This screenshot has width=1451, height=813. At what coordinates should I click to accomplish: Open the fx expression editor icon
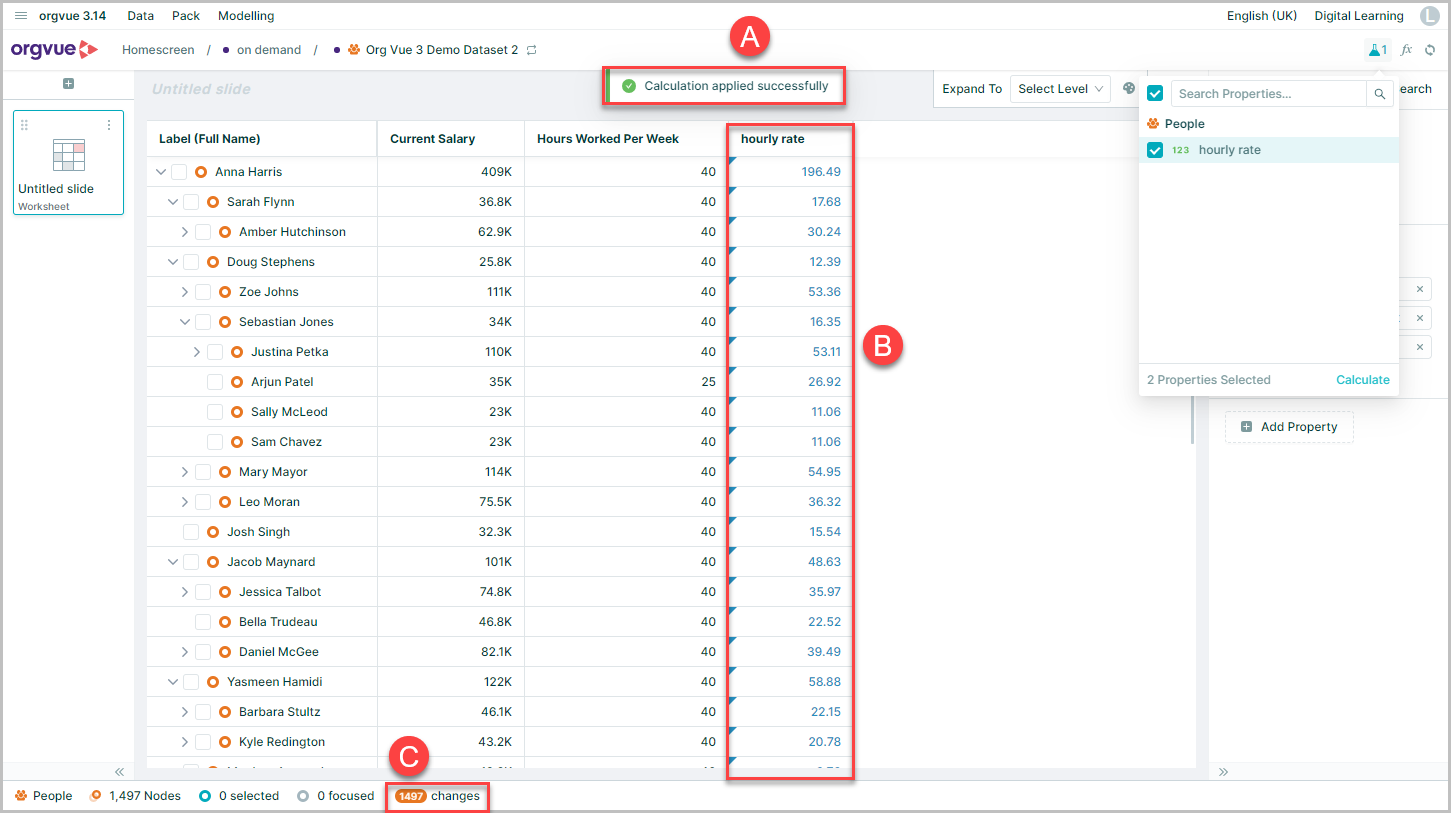(x=1406, y=50)
